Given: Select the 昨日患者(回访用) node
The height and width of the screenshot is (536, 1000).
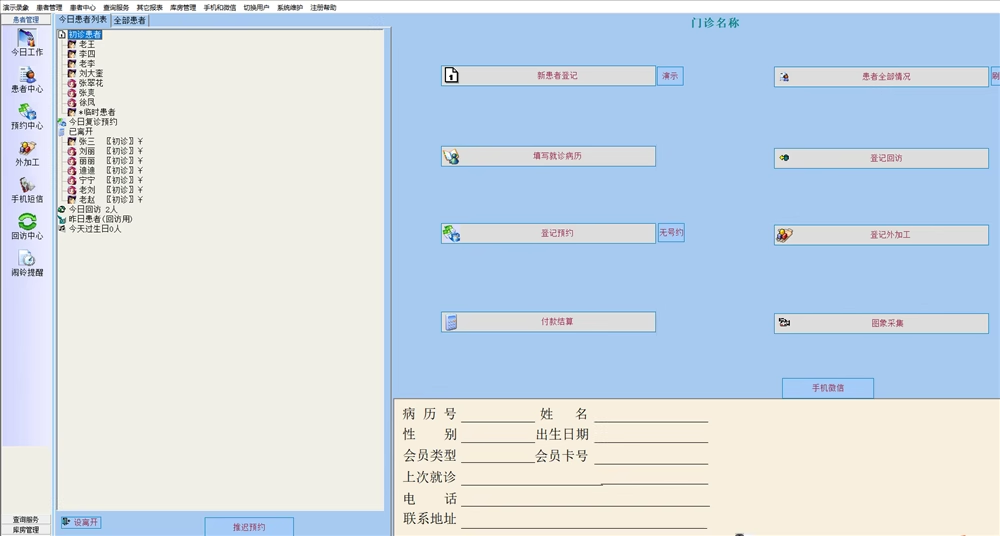Looking at the screenshot, I should [101, 219].
